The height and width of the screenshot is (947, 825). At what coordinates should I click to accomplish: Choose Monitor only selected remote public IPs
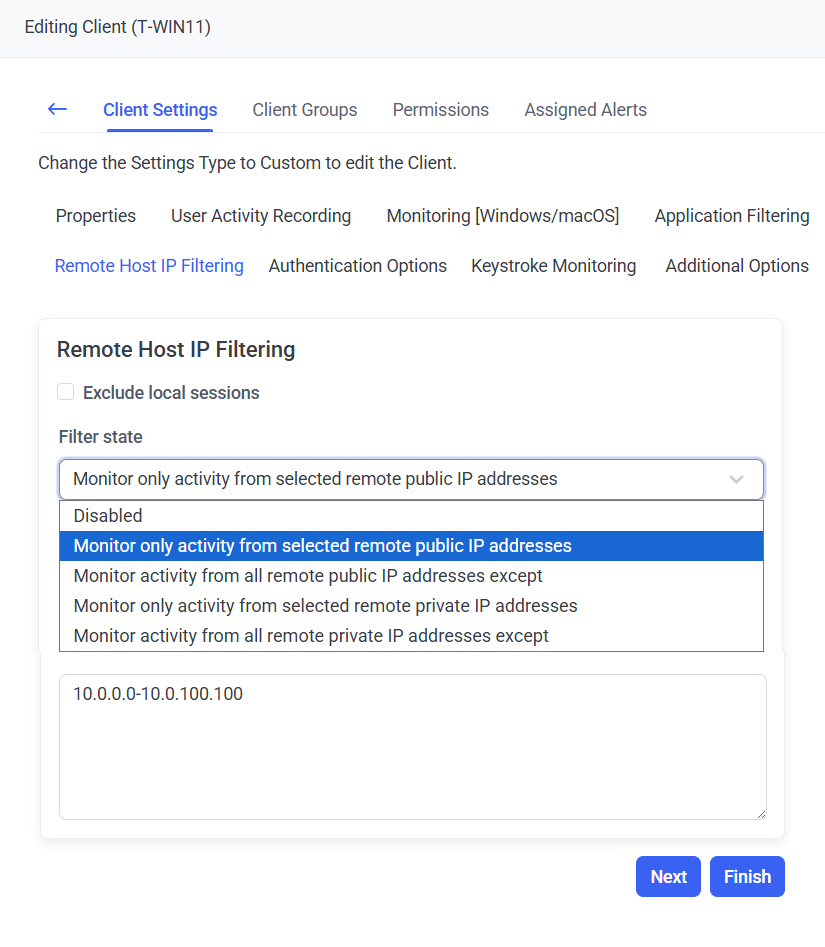coord(322,546)
